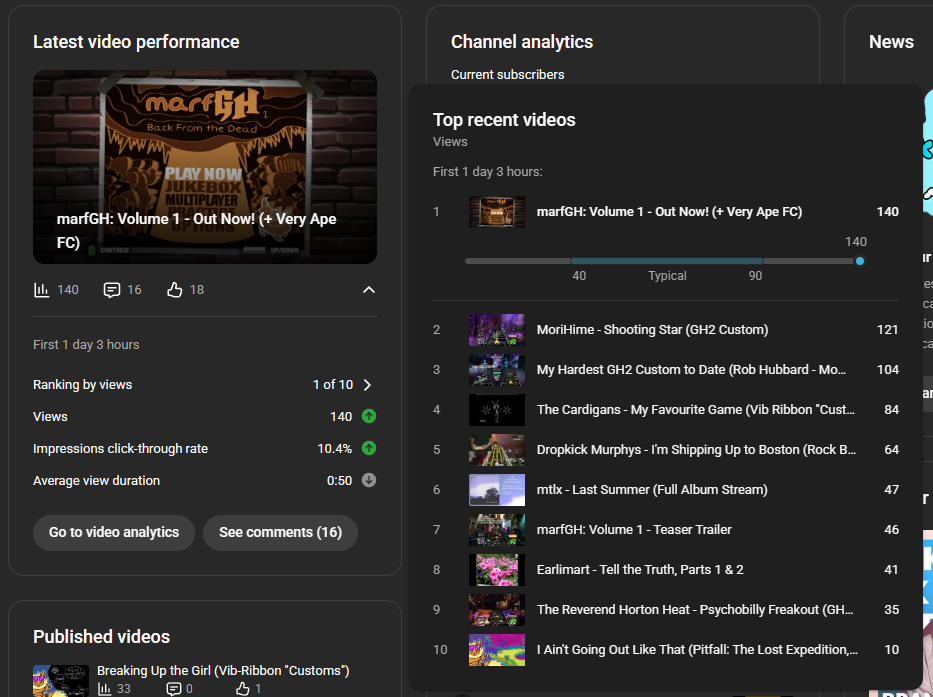Open Ranking by views chevron arrow

pyautogui.click(x=367, y=385)
